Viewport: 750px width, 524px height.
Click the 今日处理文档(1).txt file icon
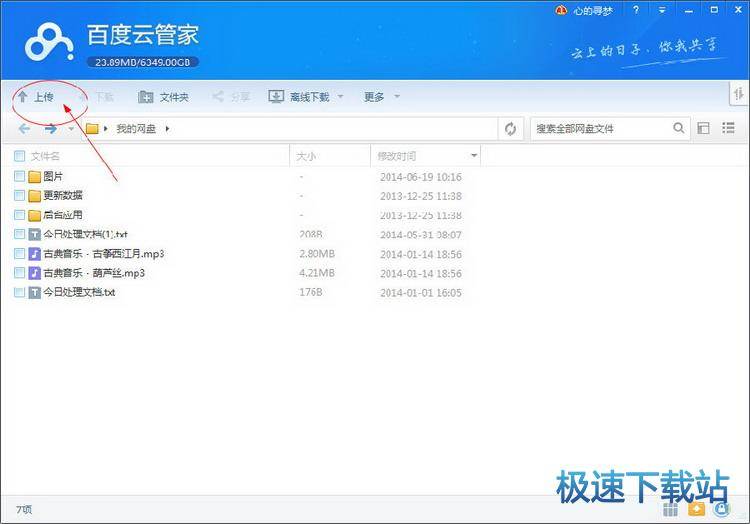point(34,234)
